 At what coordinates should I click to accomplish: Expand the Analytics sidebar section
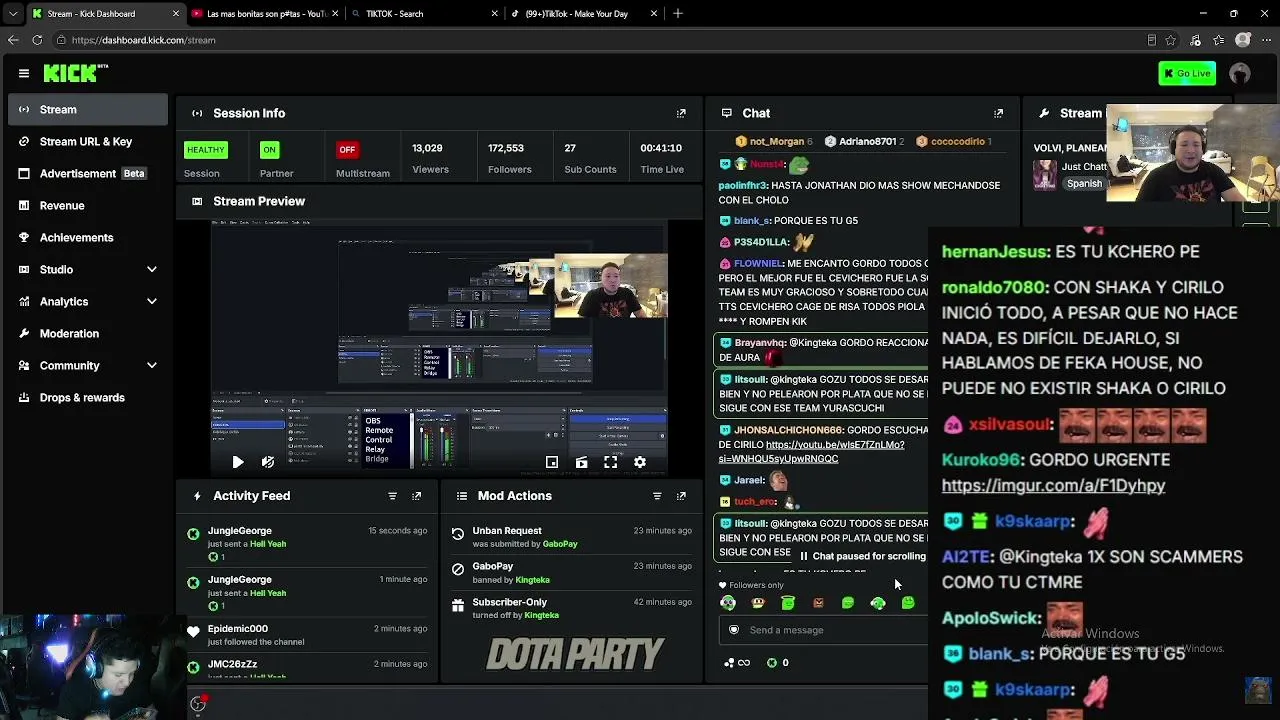point(88,302)
